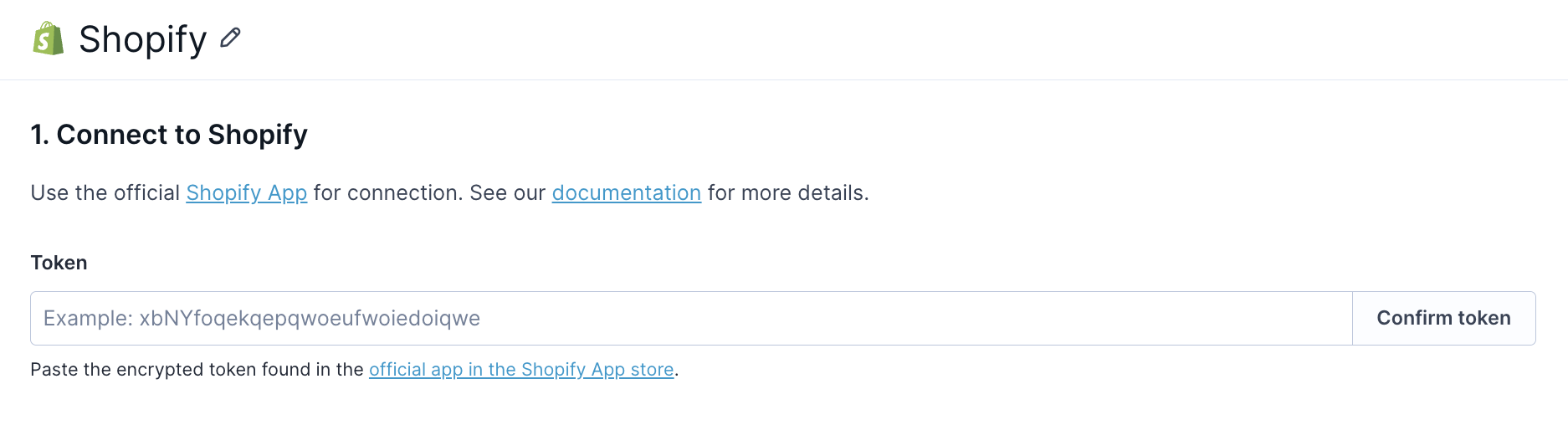Select the Shopify page title text
The width and height of the screenshot is (1568, 425).
[142, 39]
